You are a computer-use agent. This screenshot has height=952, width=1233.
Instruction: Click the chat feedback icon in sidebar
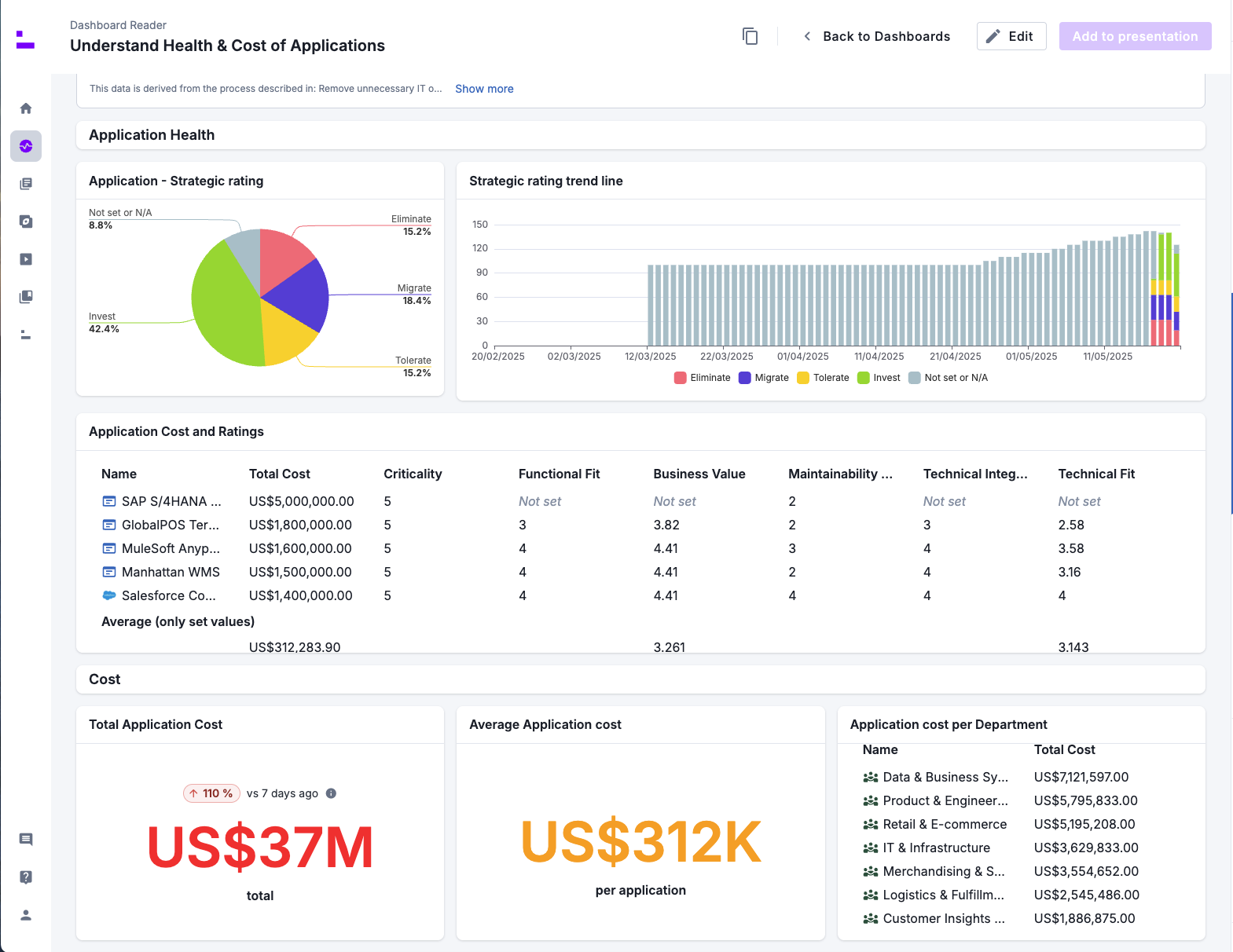26,840
